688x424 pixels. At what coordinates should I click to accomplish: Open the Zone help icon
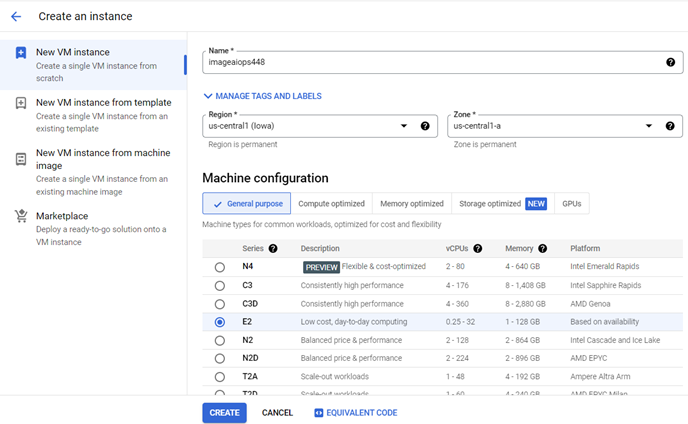670,126
